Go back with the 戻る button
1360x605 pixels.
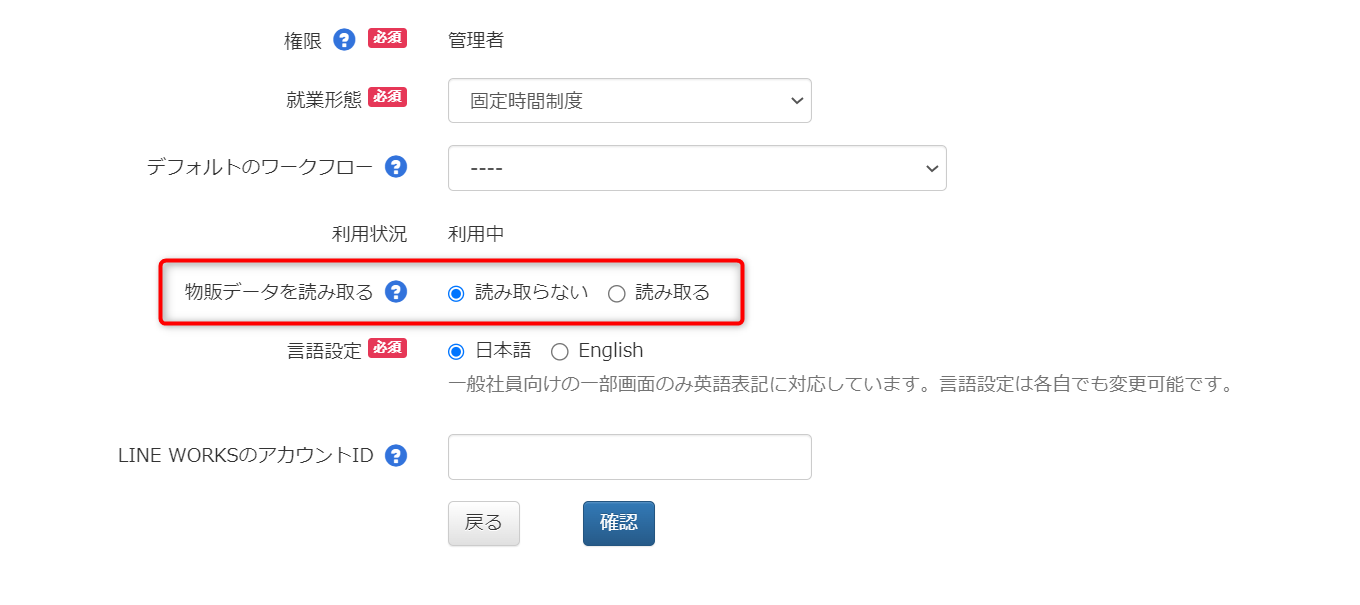[x=484, y=523]
